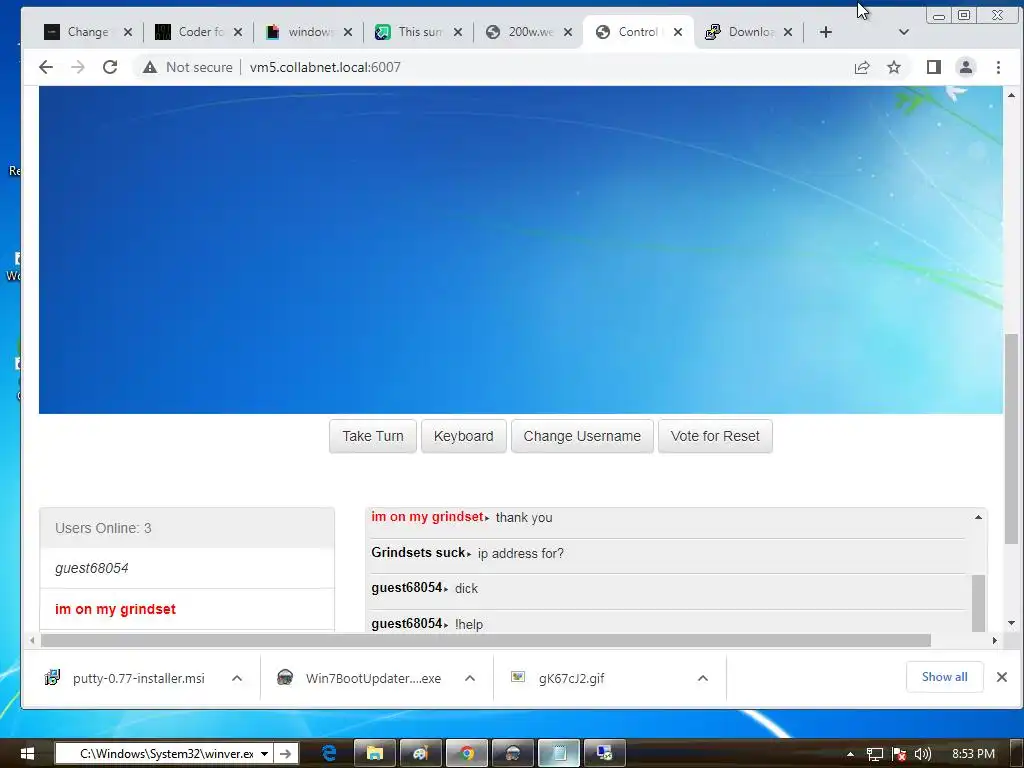The width and height of the screenshot is (1024, 768).
Task: Open the profile avatar menu
Action: (966, 67)
